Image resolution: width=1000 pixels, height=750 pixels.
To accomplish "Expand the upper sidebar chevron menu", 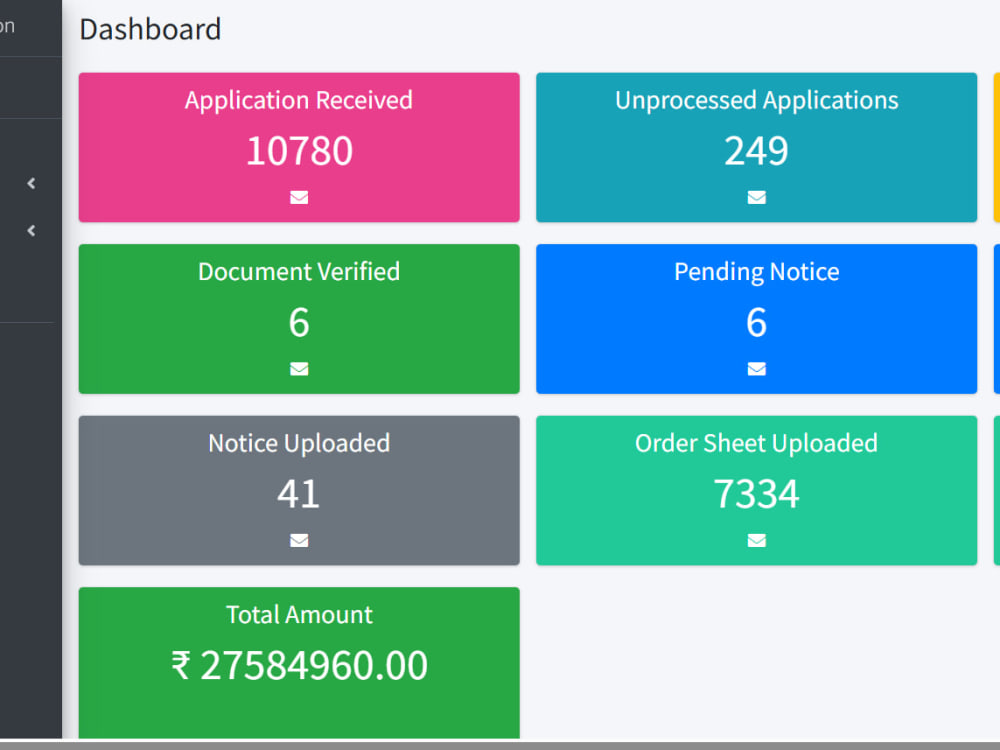I will (x=31, y=184).
